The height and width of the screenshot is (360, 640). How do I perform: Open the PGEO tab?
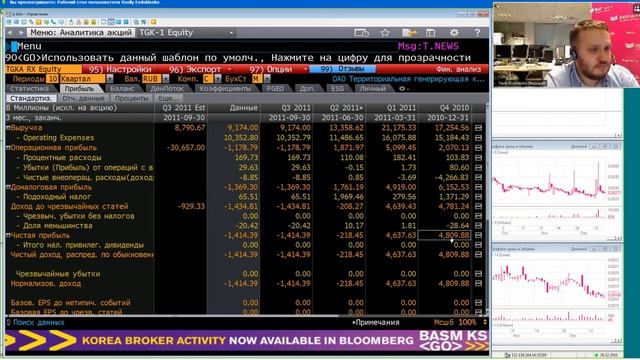275,89
